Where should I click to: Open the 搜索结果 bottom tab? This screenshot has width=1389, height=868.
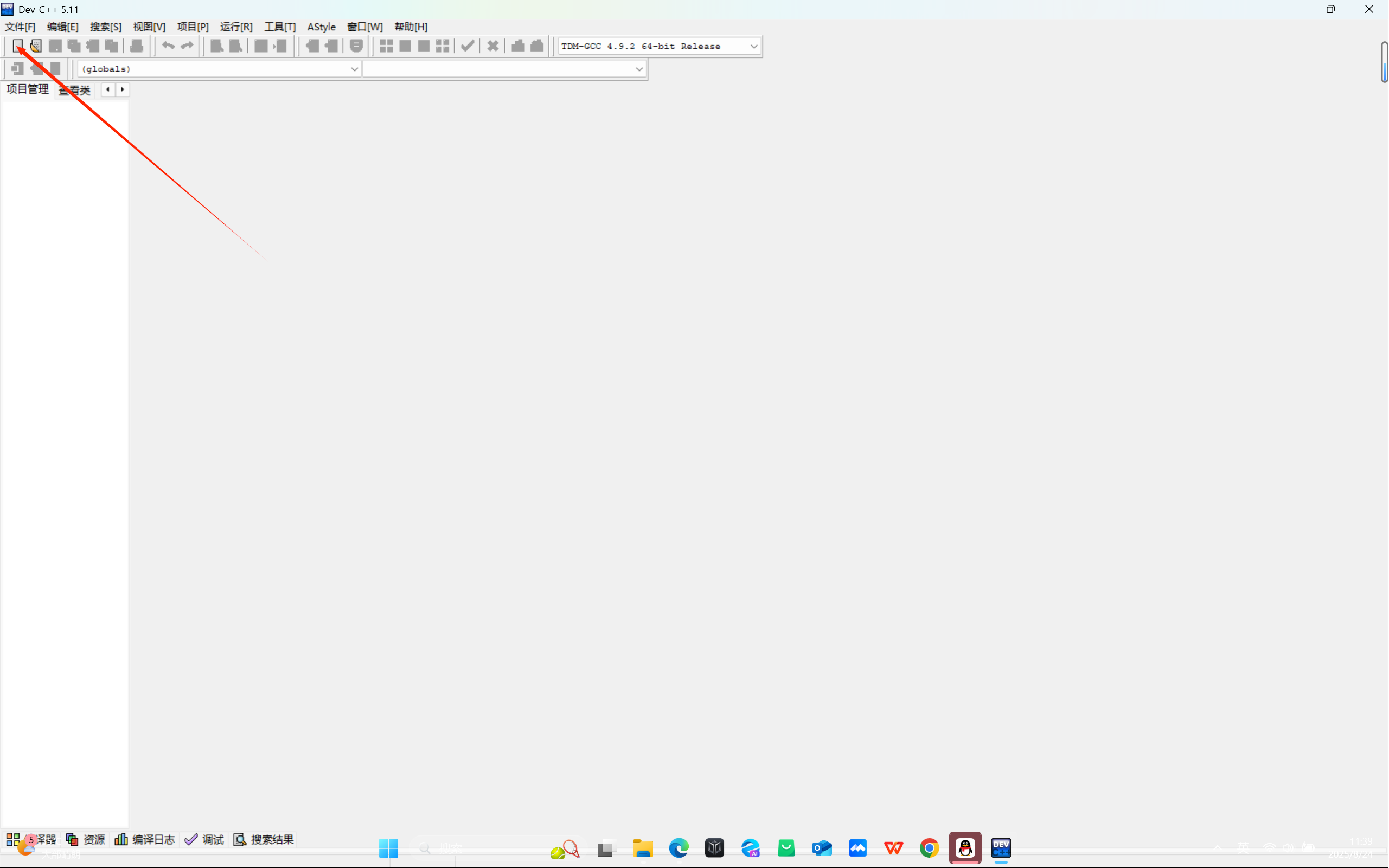pos(264,839)
